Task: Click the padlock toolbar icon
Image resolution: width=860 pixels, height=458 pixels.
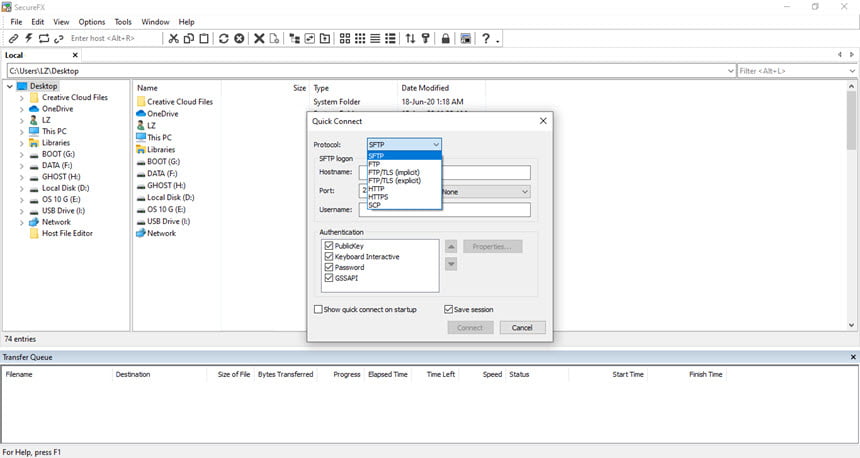Action: pos(445,38)
